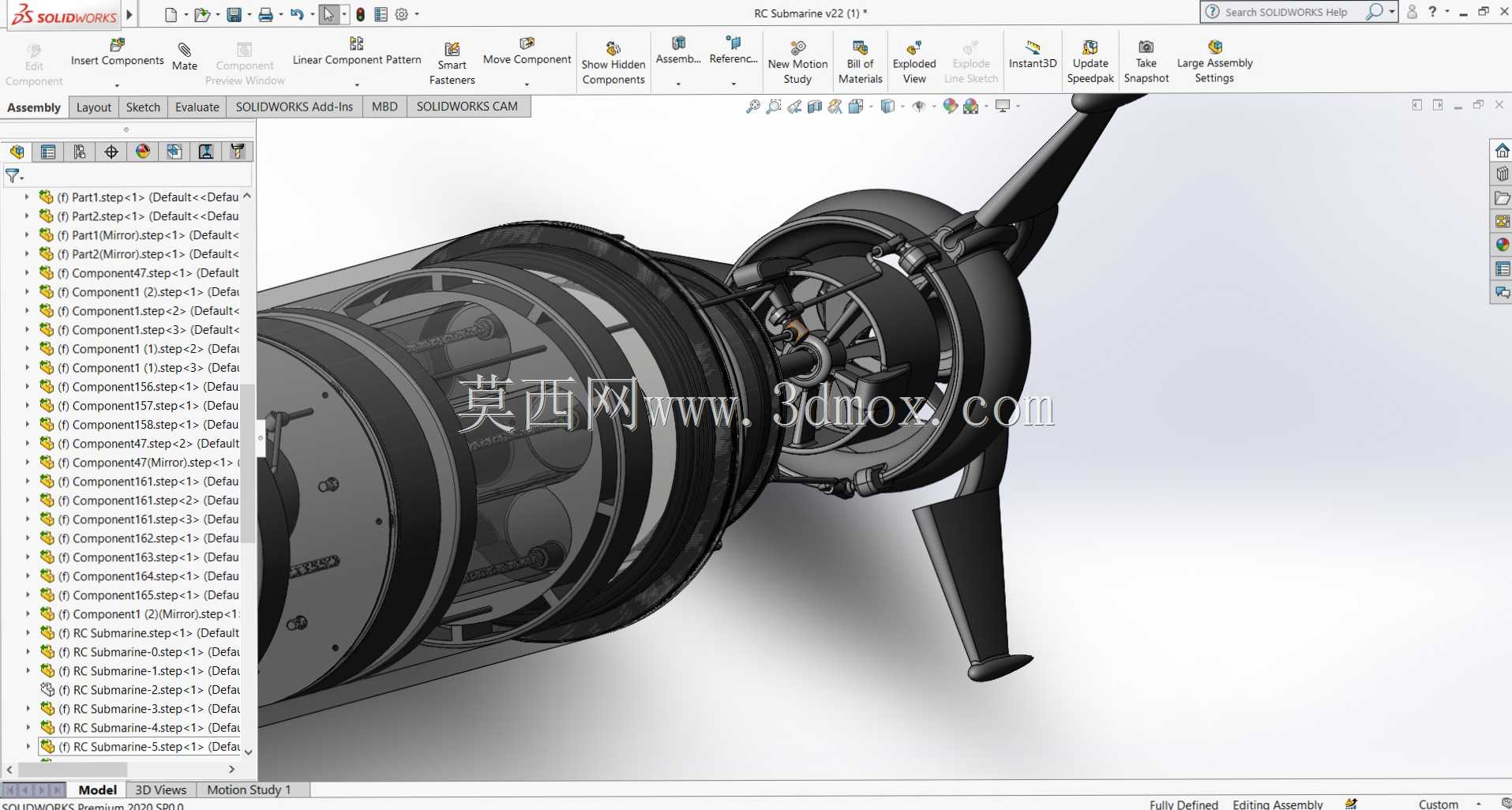Open the Linear Component Pattern dropdown arrow
This screenshot has height=810, width=1512.
(357, 85)
